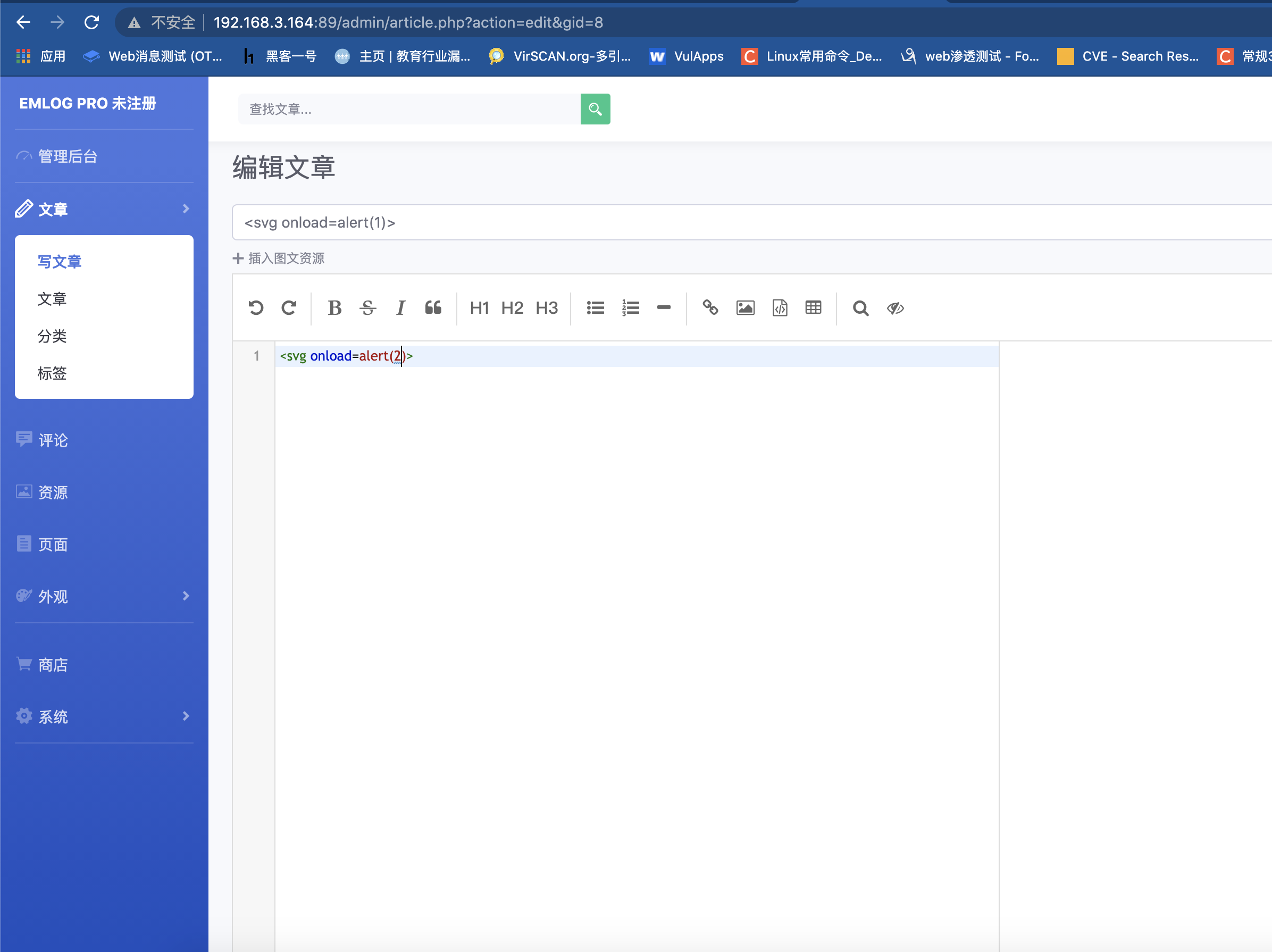Insert a table in the editor

pos(813,308)
